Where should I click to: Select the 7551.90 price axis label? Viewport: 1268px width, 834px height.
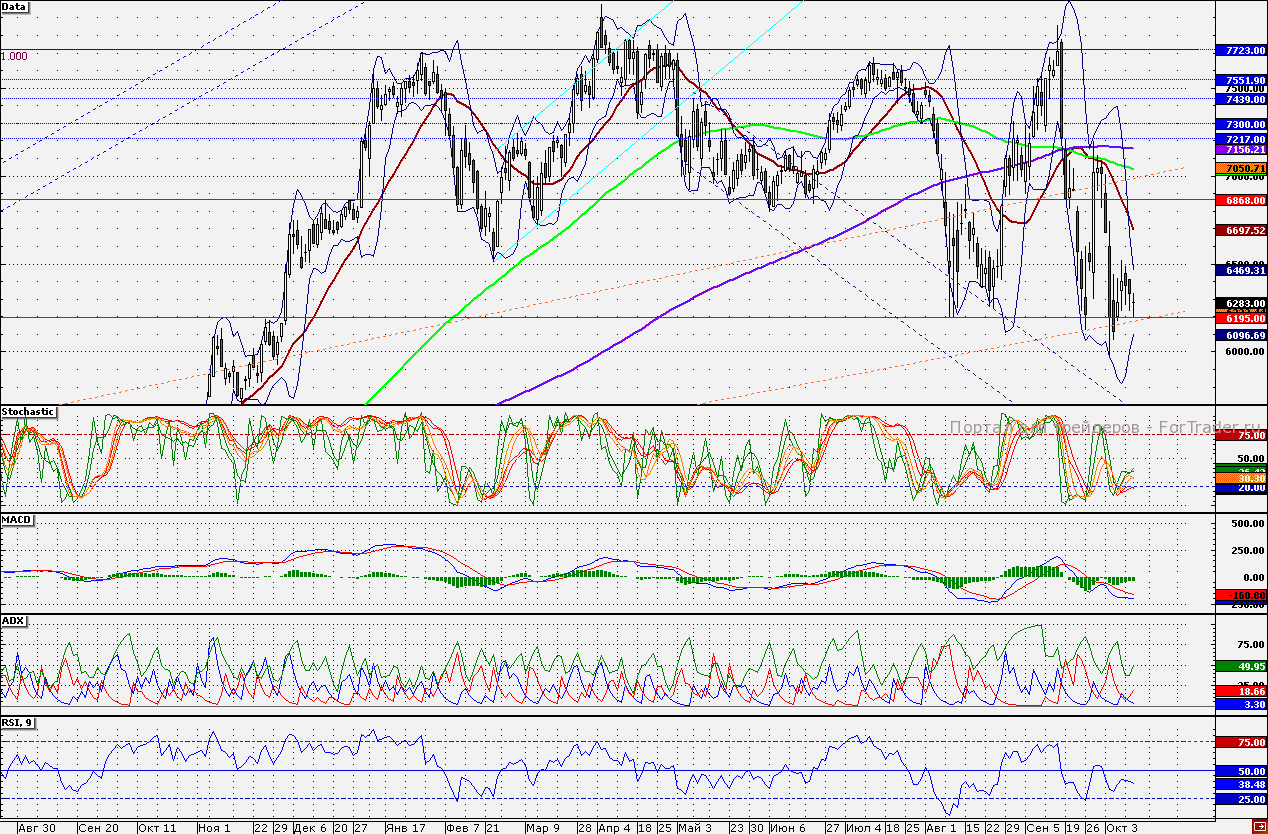coord(1239,80)
